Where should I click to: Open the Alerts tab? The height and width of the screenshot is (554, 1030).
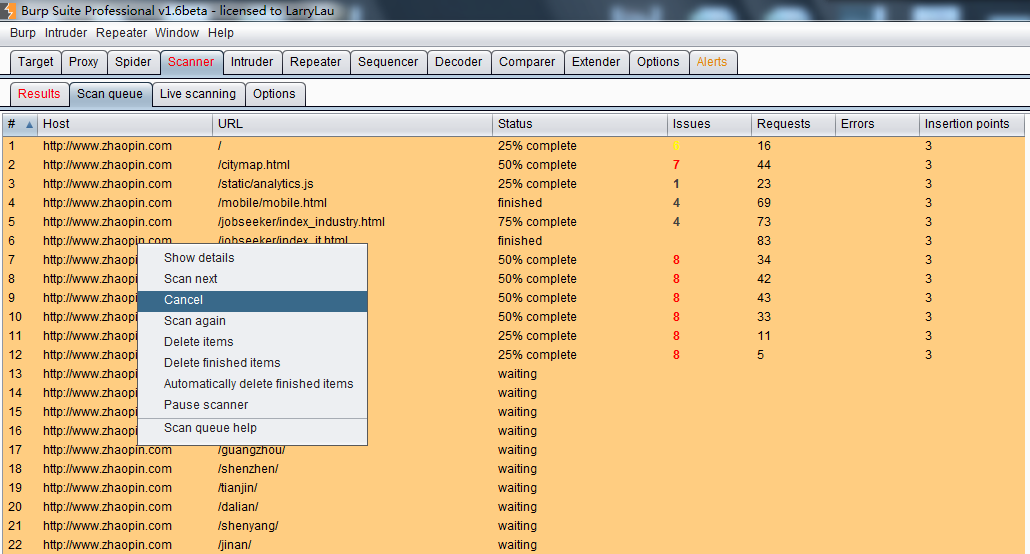[x=712, y=62]
